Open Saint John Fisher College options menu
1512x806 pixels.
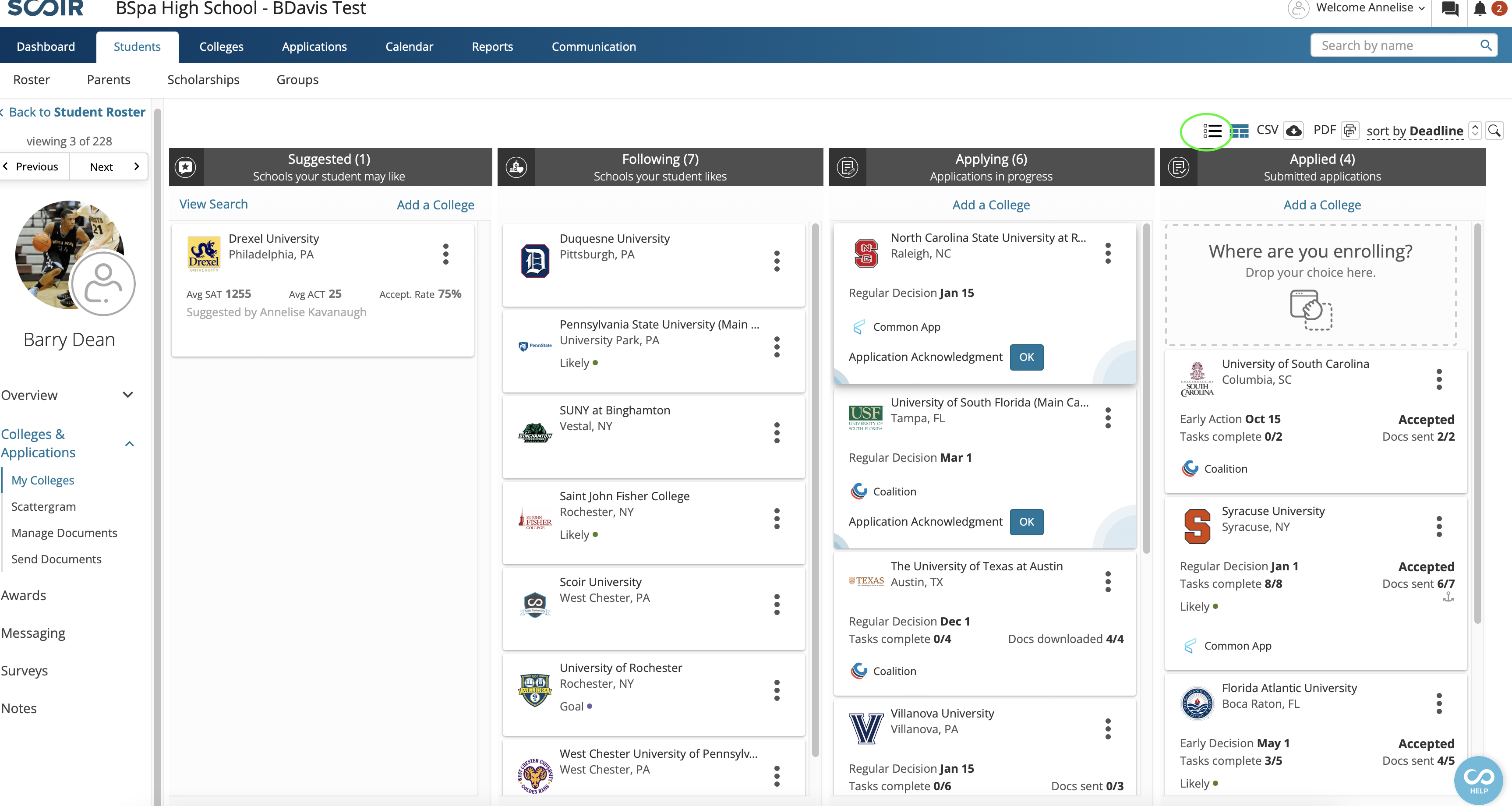click(x=777, y=519)
